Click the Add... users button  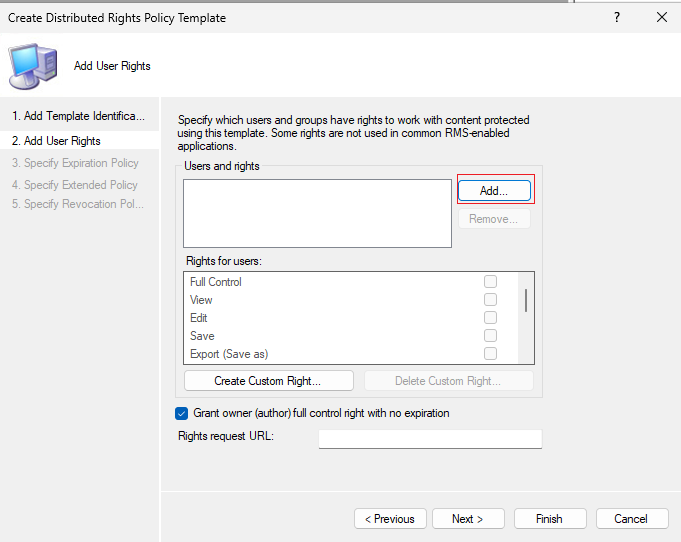(x=494, y=191)
